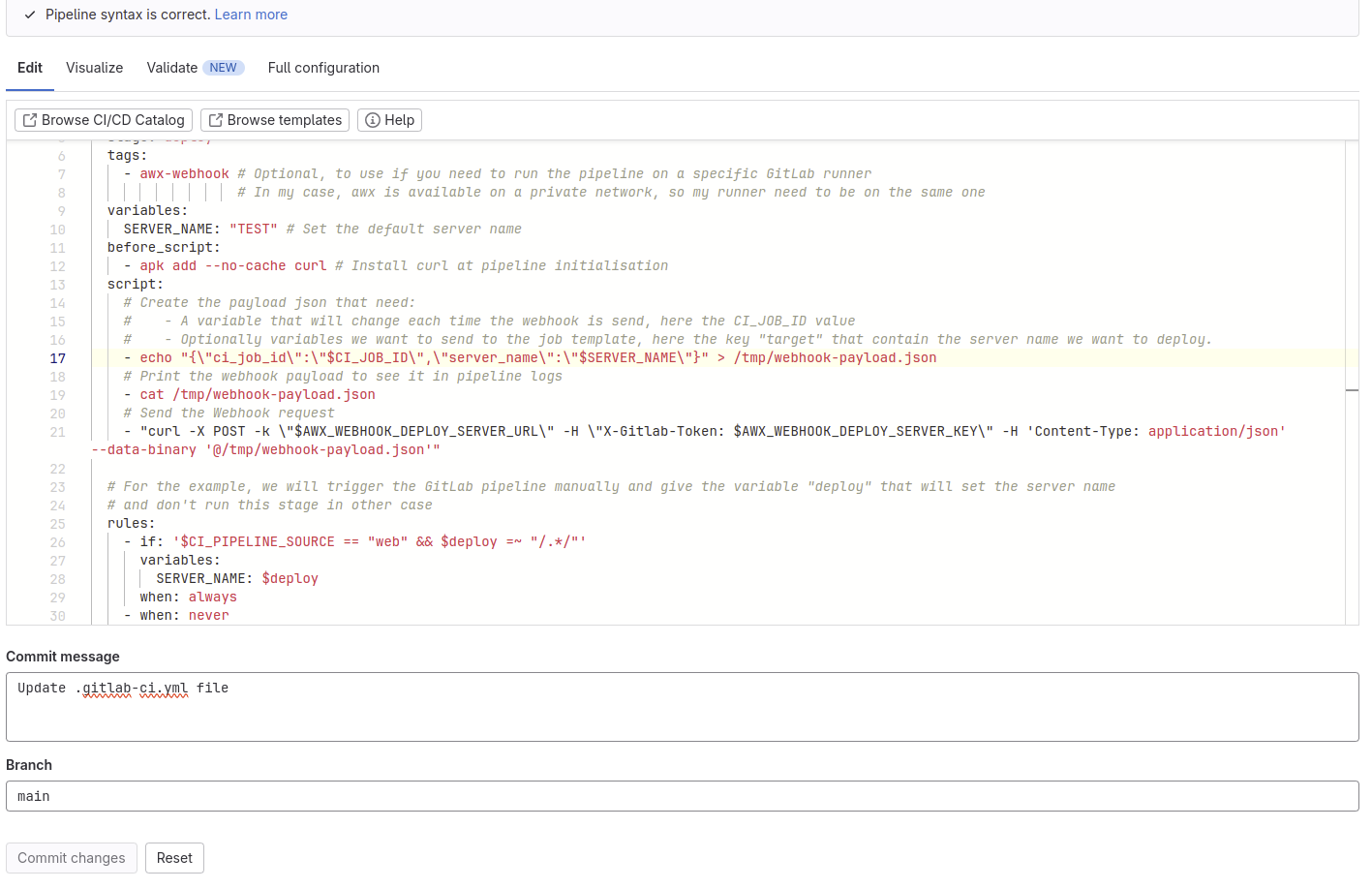Show the Full configuration tab

coord(323,68)
